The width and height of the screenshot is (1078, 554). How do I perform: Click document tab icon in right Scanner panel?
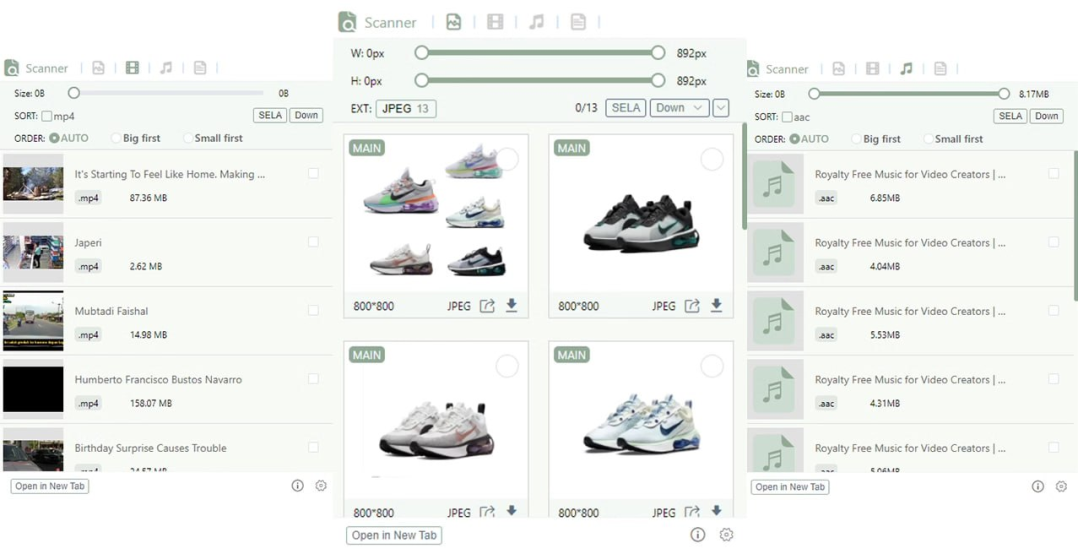940,69
